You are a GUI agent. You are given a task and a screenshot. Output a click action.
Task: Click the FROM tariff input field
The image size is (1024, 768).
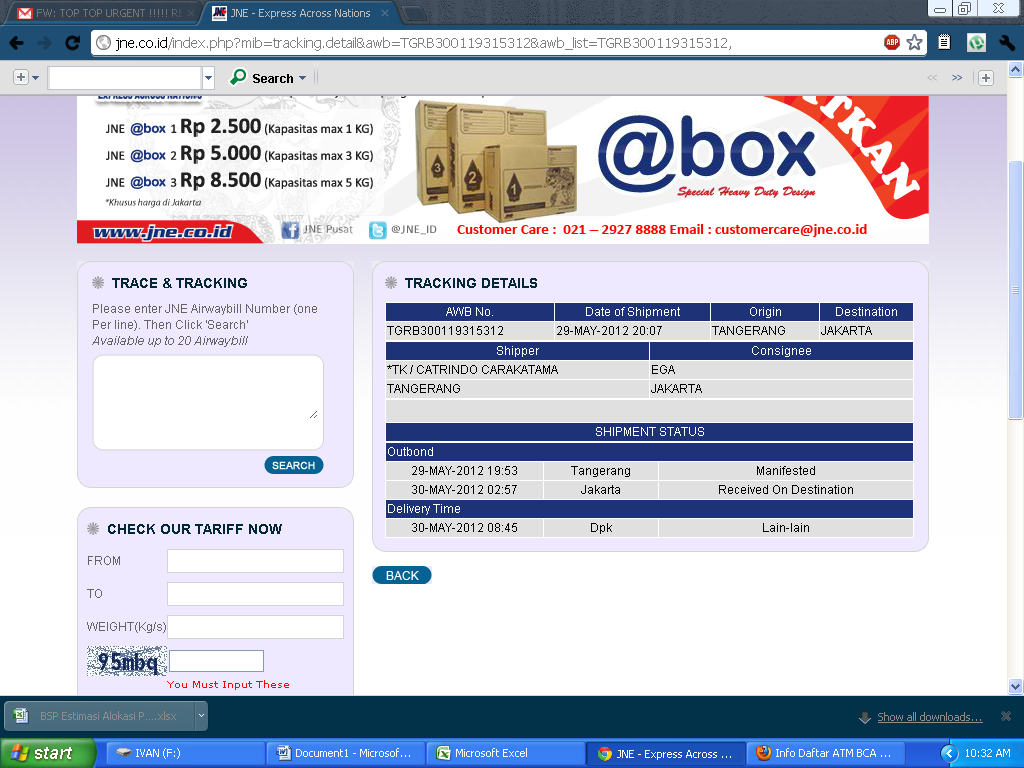pos(255,561)
